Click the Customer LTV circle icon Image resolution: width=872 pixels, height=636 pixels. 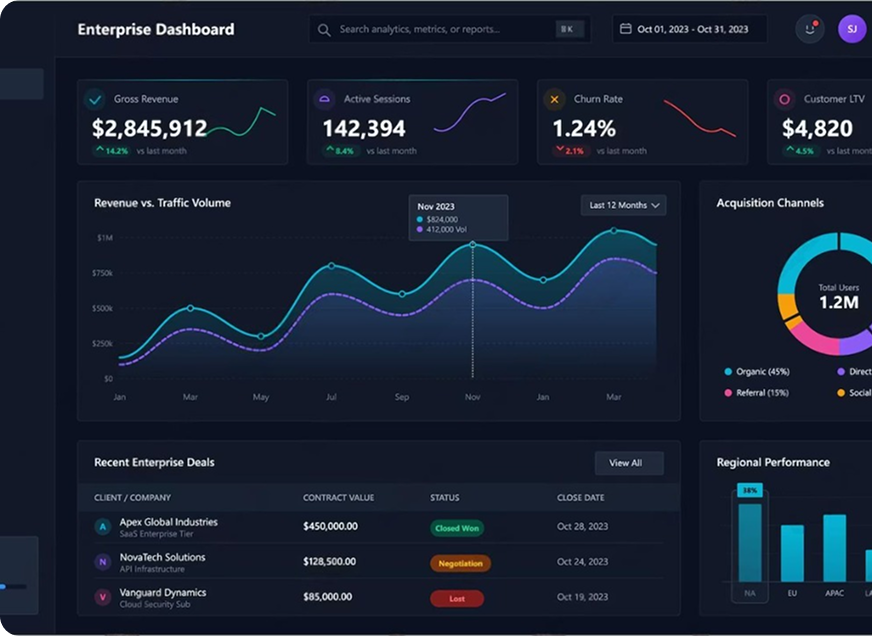coord(785,100)
